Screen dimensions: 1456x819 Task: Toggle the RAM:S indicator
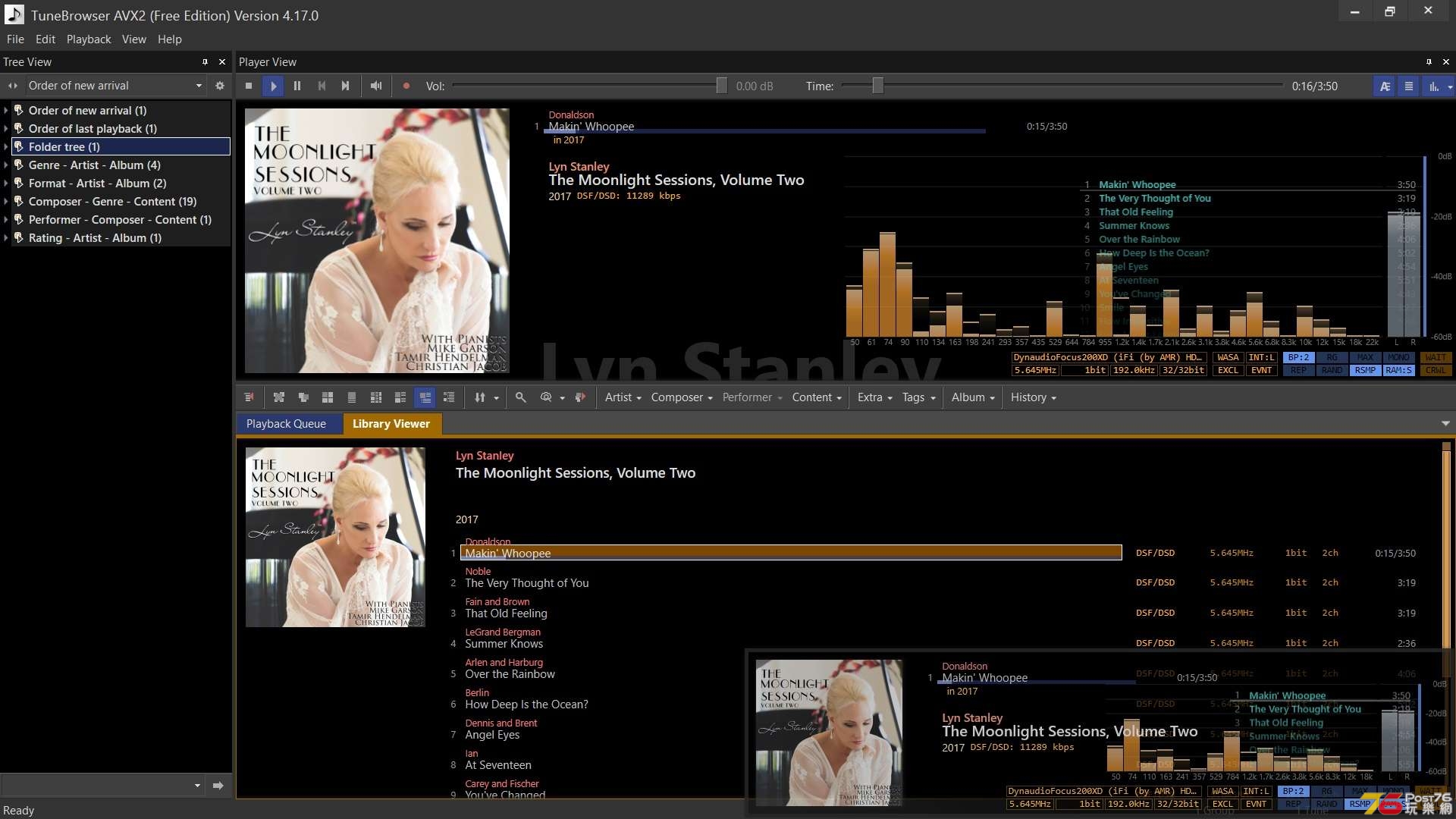tap(1399, 371)
